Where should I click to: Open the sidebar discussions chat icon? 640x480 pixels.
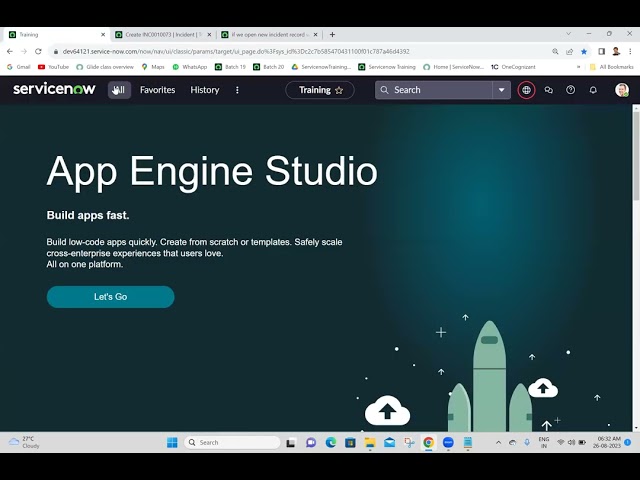pos(549,90)
